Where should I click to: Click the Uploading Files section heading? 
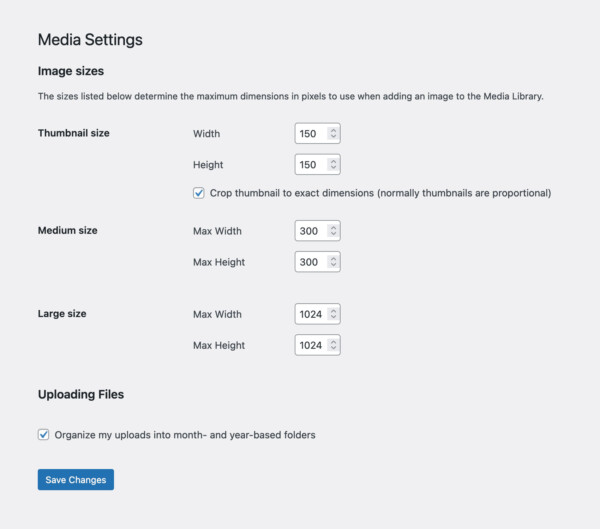pyautogui.click(x=81, y=394)
